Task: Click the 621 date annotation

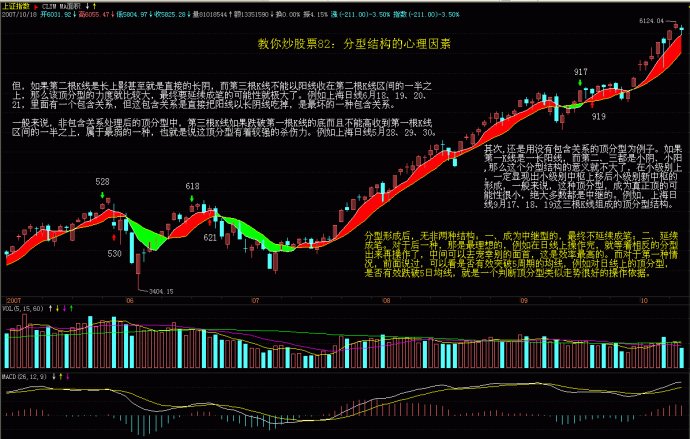Action: click(210, 238)
